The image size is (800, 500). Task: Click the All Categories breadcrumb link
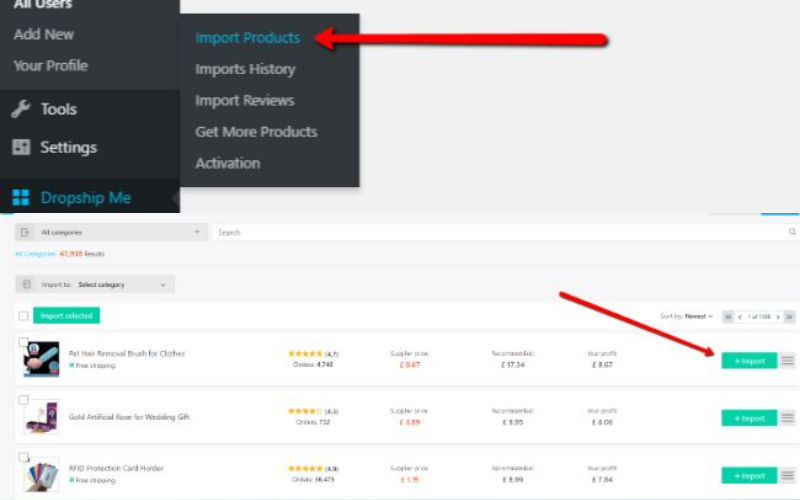click(x=35, y=254)
